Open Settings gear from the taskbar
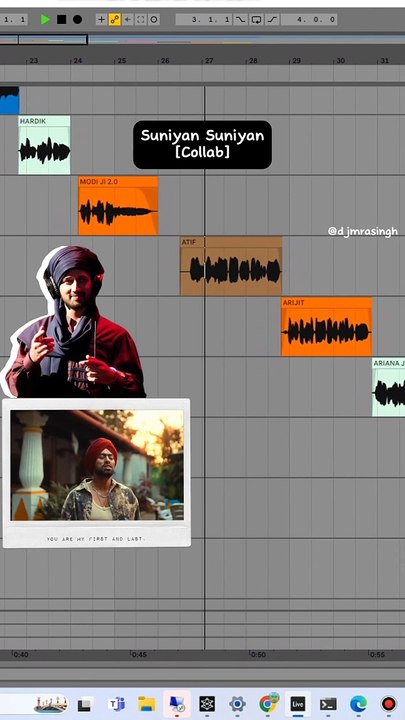405x720 pixels. tap(237, 704)
